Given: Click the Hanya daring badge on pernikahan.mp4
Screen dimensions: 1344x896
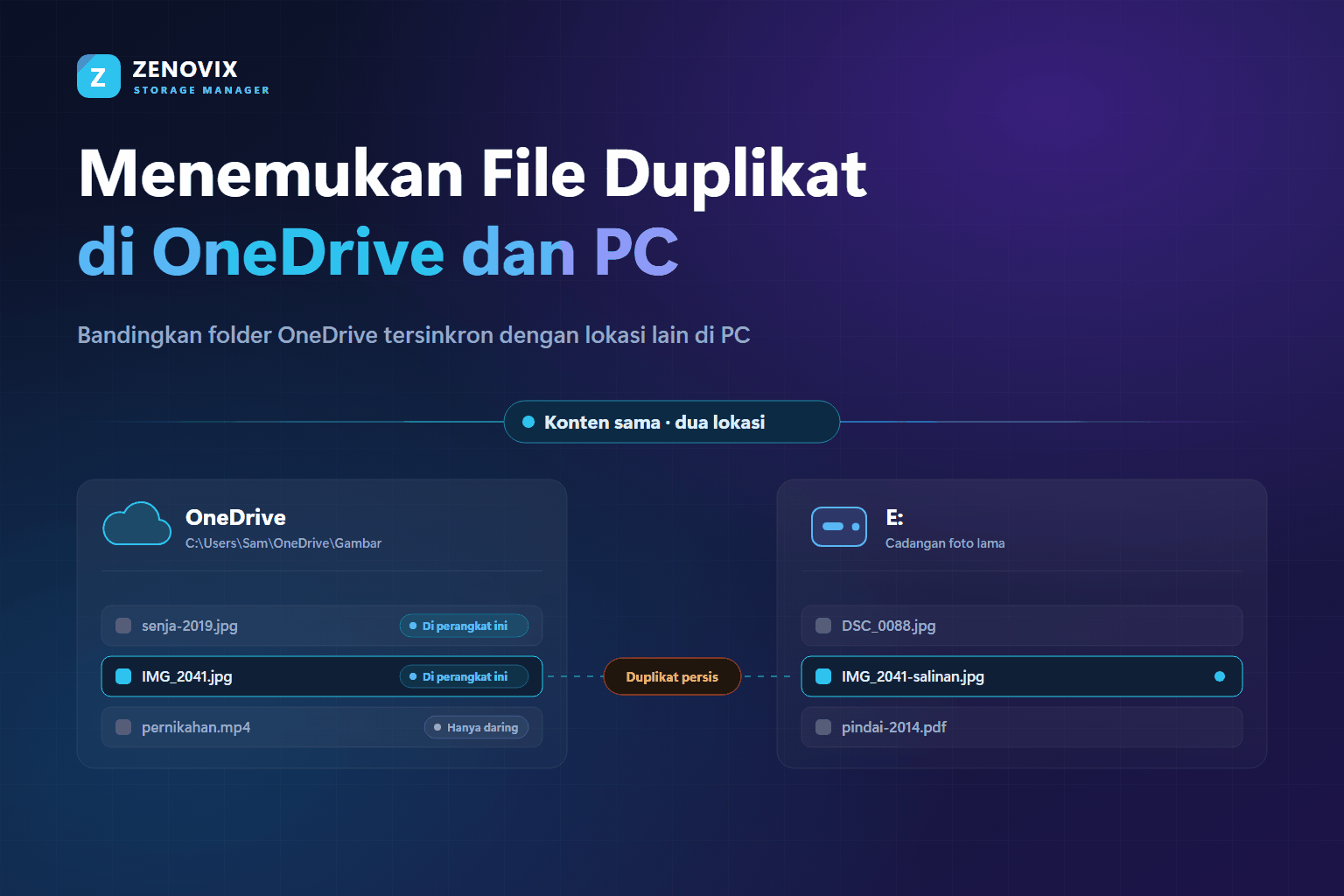Looking at the screenshot, I should point(476,727).
